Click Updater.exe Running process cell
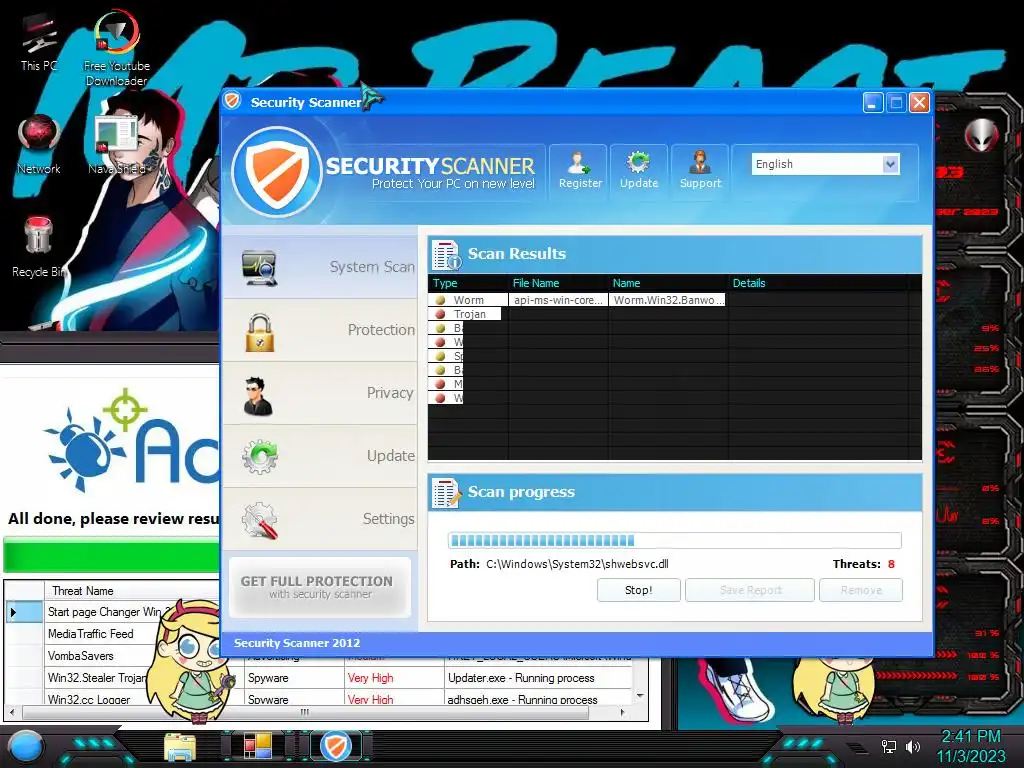This screenshot has width=1024, height=768. pos(538,678)
